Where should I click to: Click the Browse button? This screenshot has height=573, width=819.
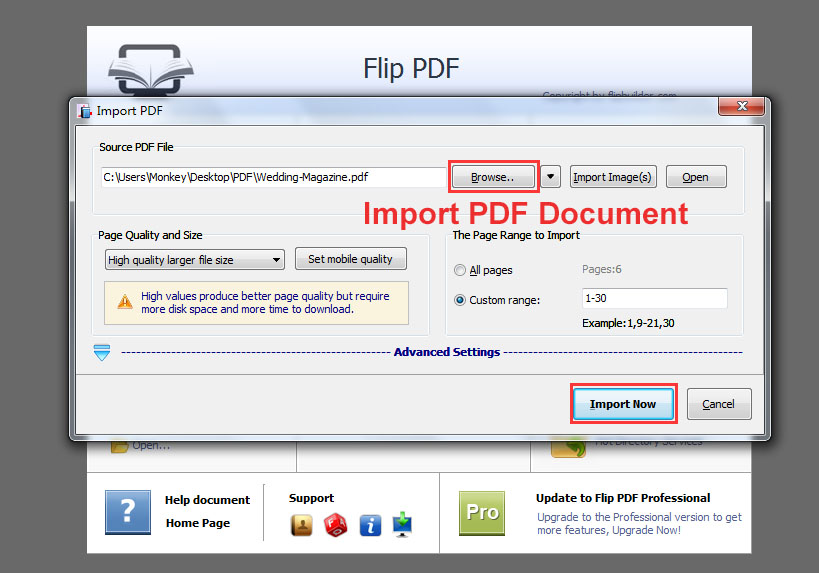click(x=493, y=177)
